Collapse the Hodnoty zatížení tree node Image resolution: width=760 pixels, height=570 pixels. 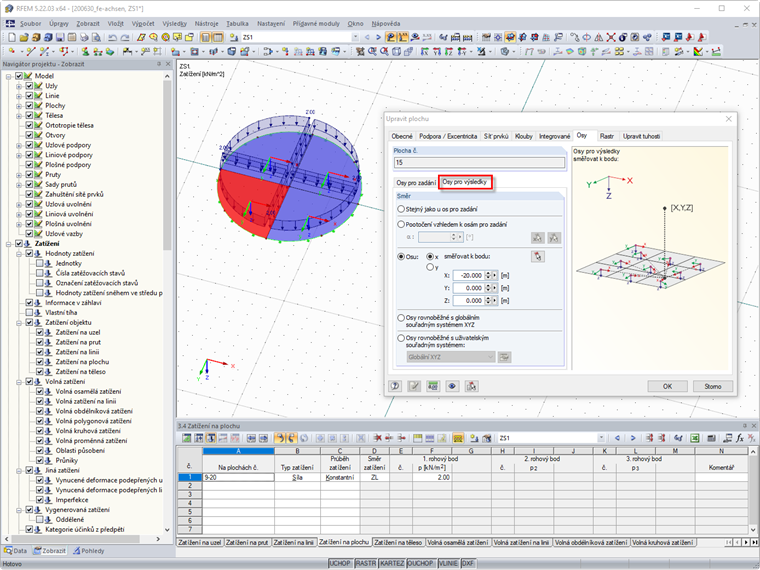coord(19,253)
